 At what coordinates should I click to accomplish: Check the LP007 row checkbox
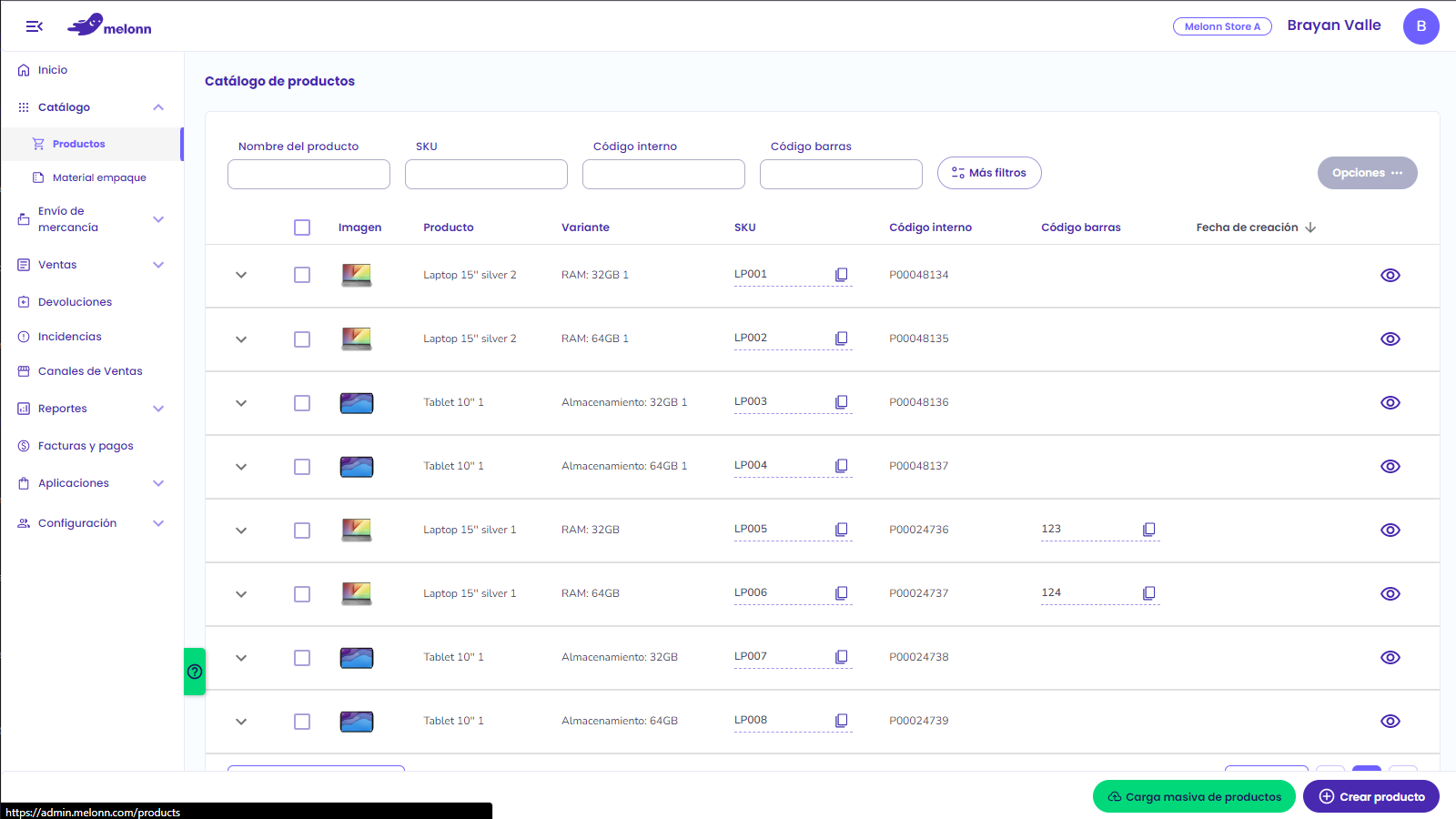click(x=302, y=658)
